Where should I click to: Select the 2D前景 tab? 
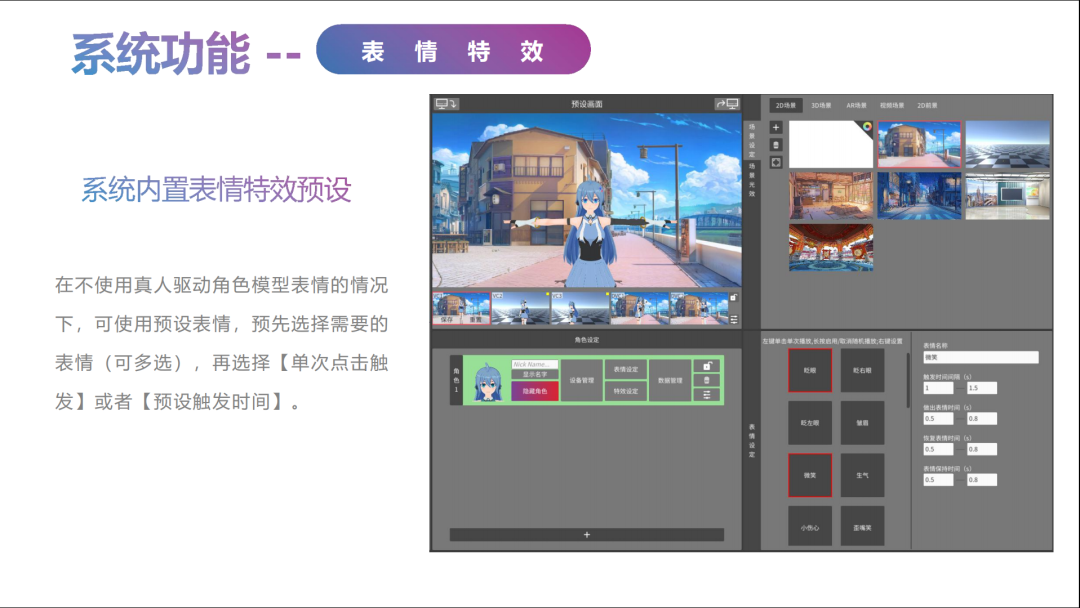click(x=927, y=105)
